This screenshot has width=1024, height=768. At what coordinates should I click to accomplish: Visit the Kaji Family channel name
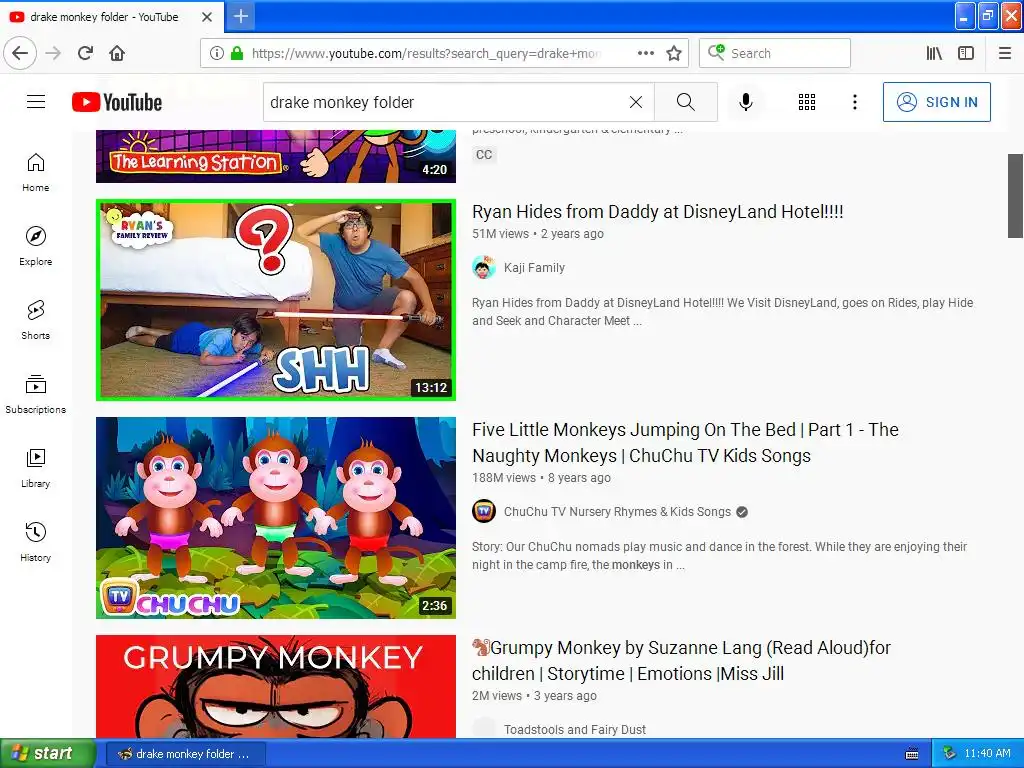click(x=534, y=268)
